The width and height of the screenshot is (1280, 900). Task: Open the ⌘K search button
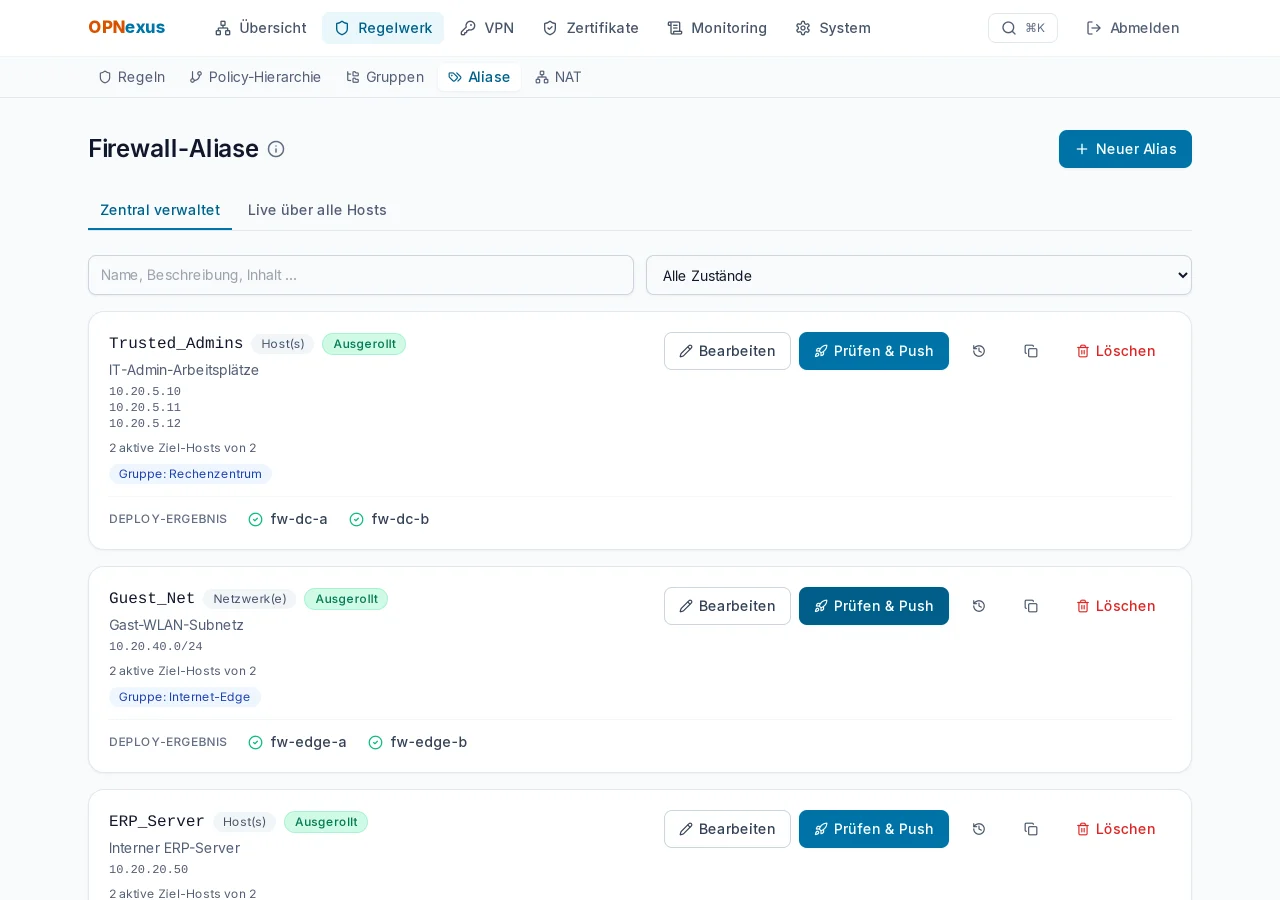(x=1022, y=28)
